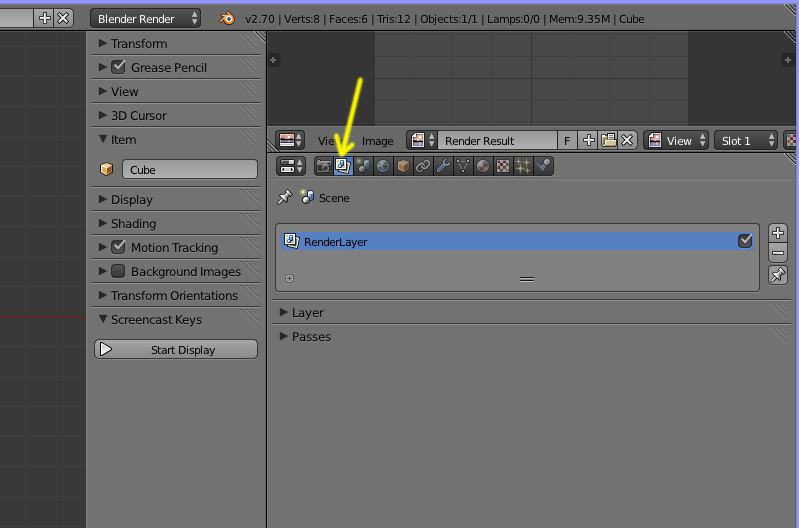The width and height of the screenshot is (799, 528).
Task: Add new image with plus button
Action: [589, 140]
